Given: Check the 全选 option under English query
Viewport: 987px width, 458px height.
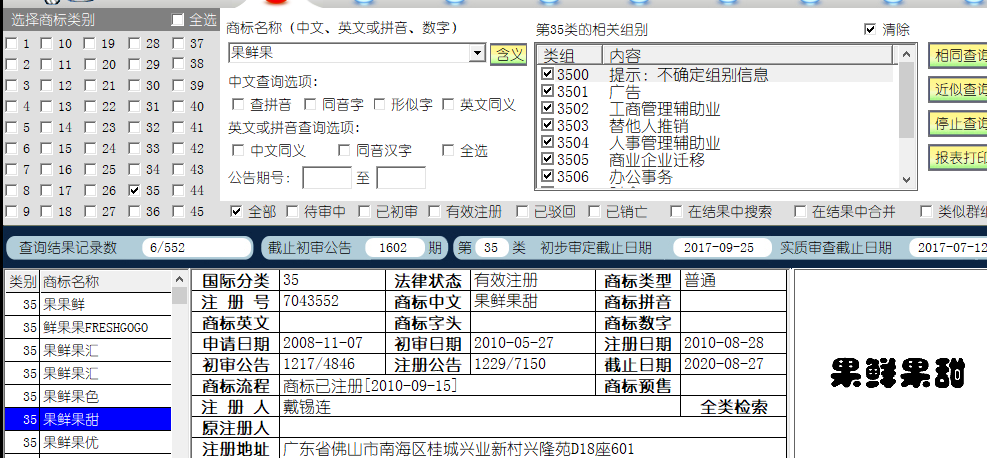Looking at the screenshot, I should point(448,150).
